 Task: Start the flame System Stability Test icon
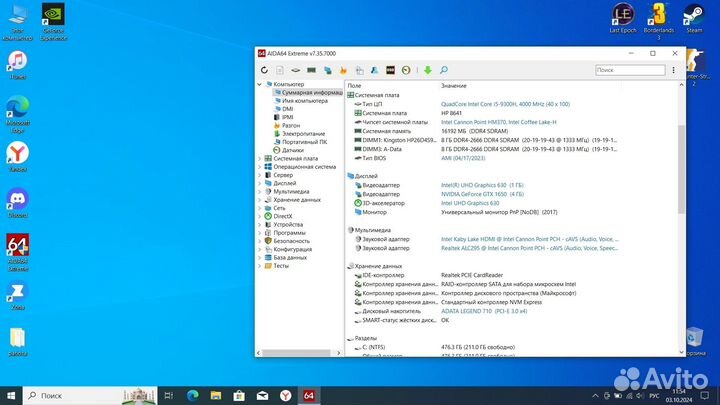click(x=343, y=70)
